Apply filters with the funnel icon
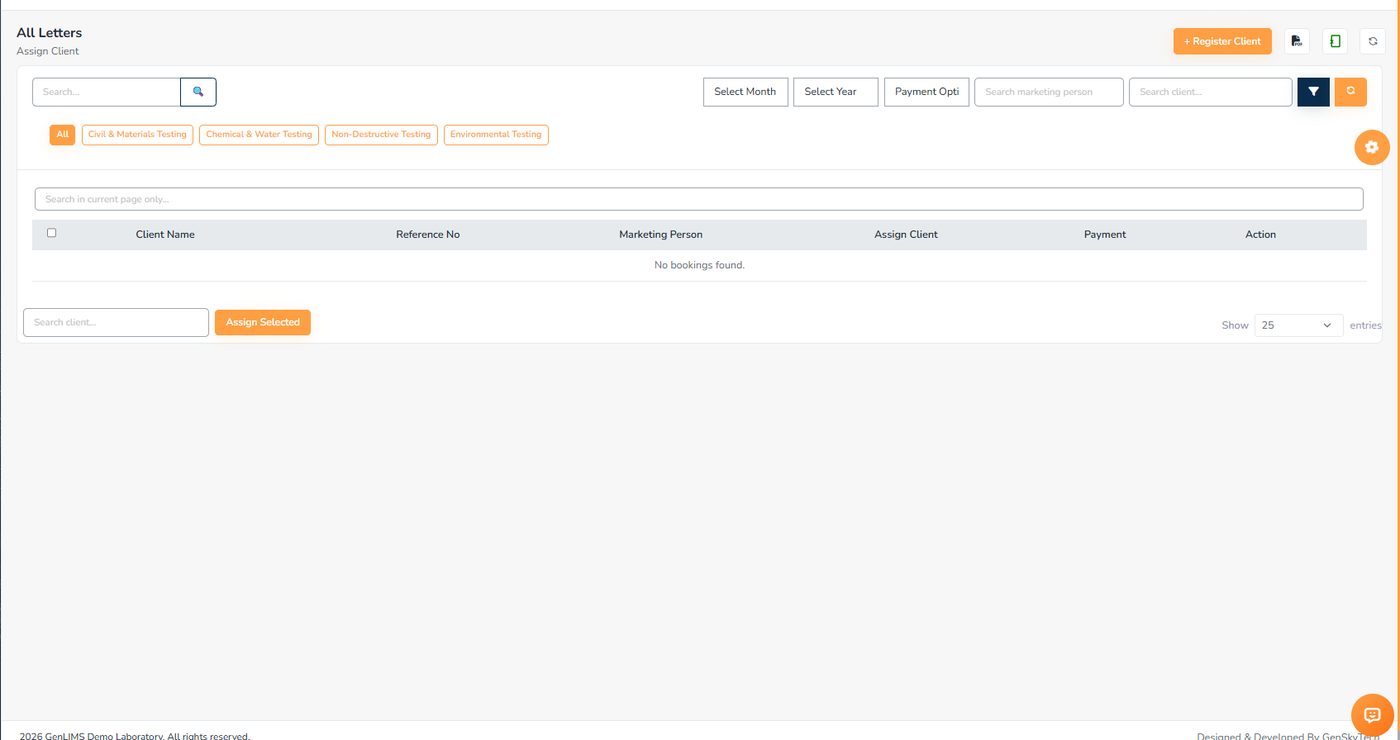 coord(1314,91)
